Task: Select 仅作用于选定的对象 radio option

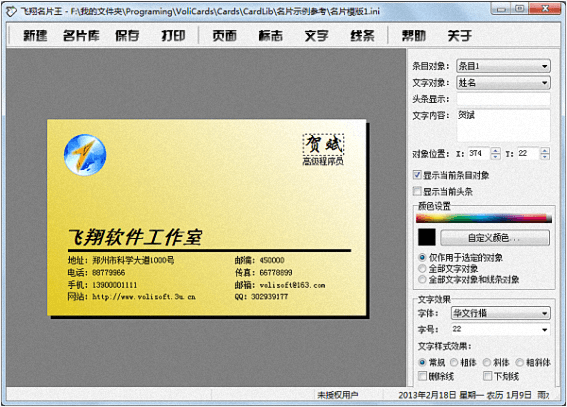Action: [422, 258]
